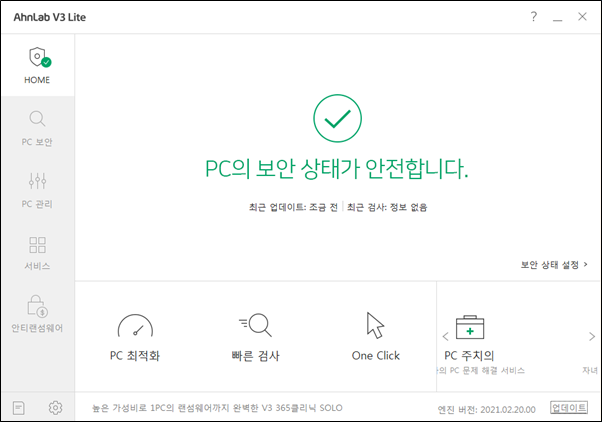This screenshot has width=602, height=422.
Task: Run One Click cursor icon
Action: tap(375, 325)
